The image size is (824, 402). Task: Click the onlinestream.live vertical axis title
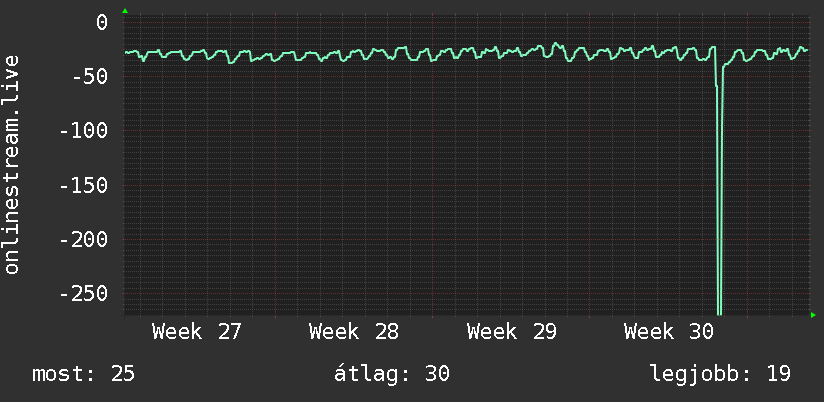[12, 164]
